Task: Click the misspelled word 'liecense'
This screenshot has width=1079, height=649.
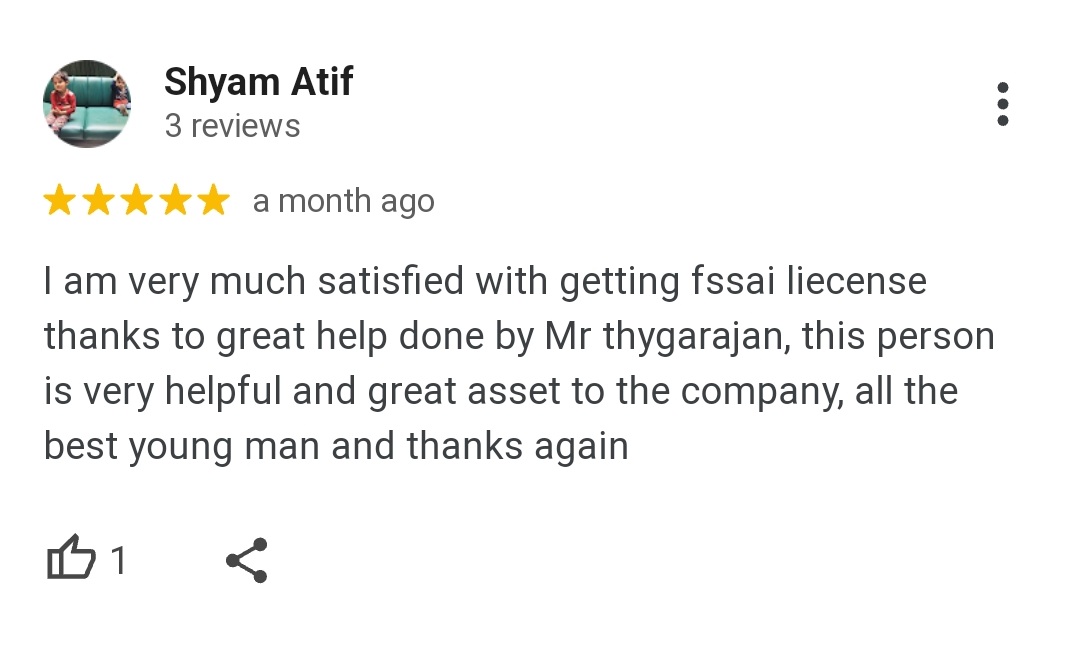Action: point(857,281)
